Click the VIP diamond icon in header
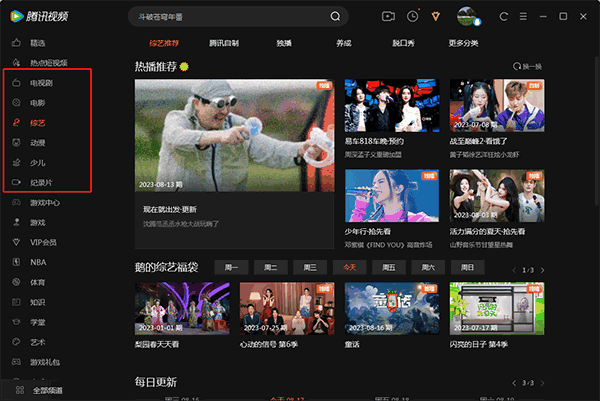The image size is (600, 401). click(x=435, y=16)
